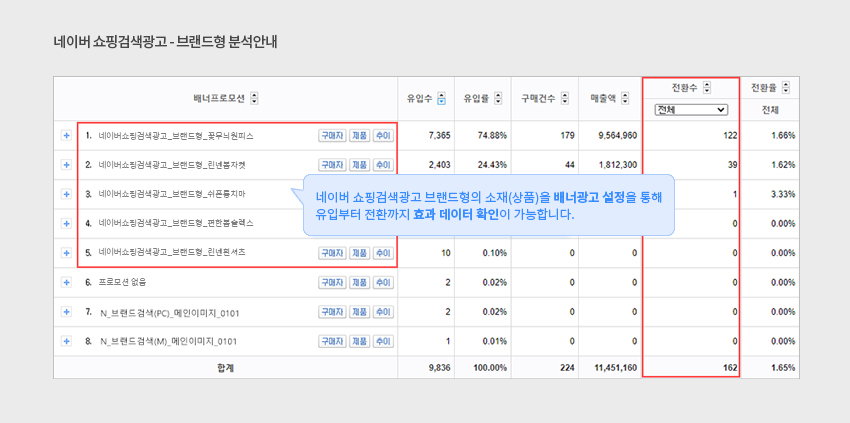This screenshot has height=423, width=850.
Task: Click the 162 total 전환수 value
Action: coord(731,368)
